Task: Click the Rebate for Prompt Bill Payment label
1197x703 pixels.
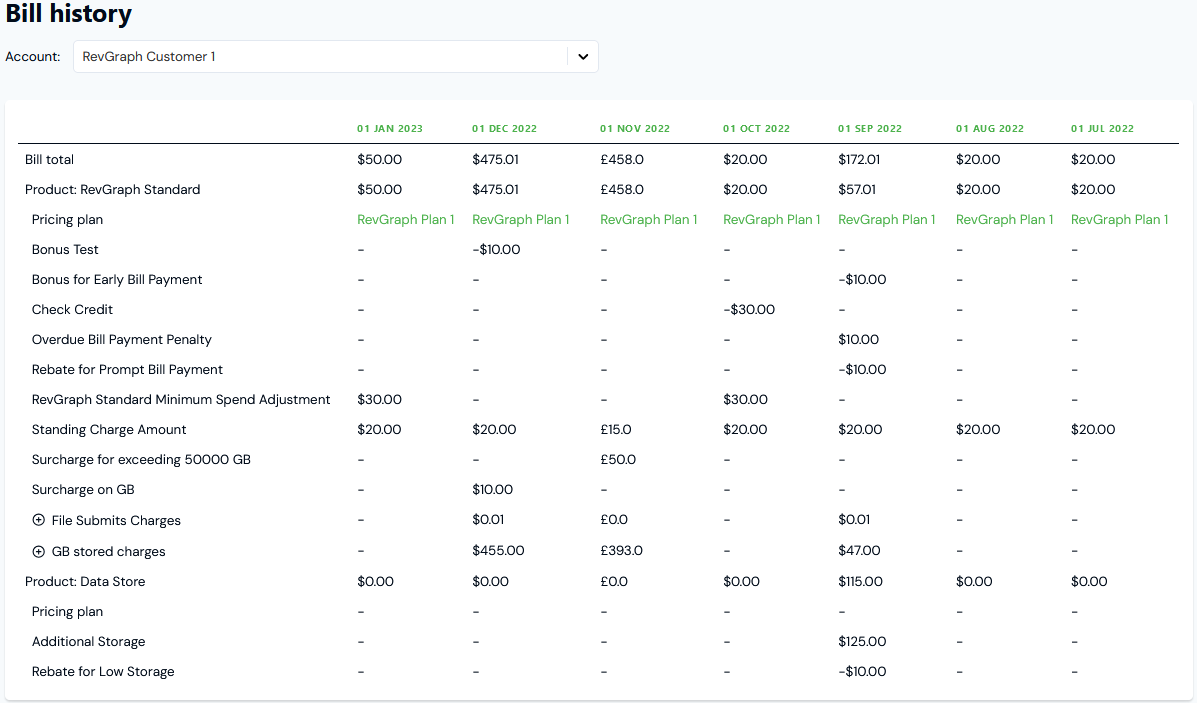Action: 127,369
